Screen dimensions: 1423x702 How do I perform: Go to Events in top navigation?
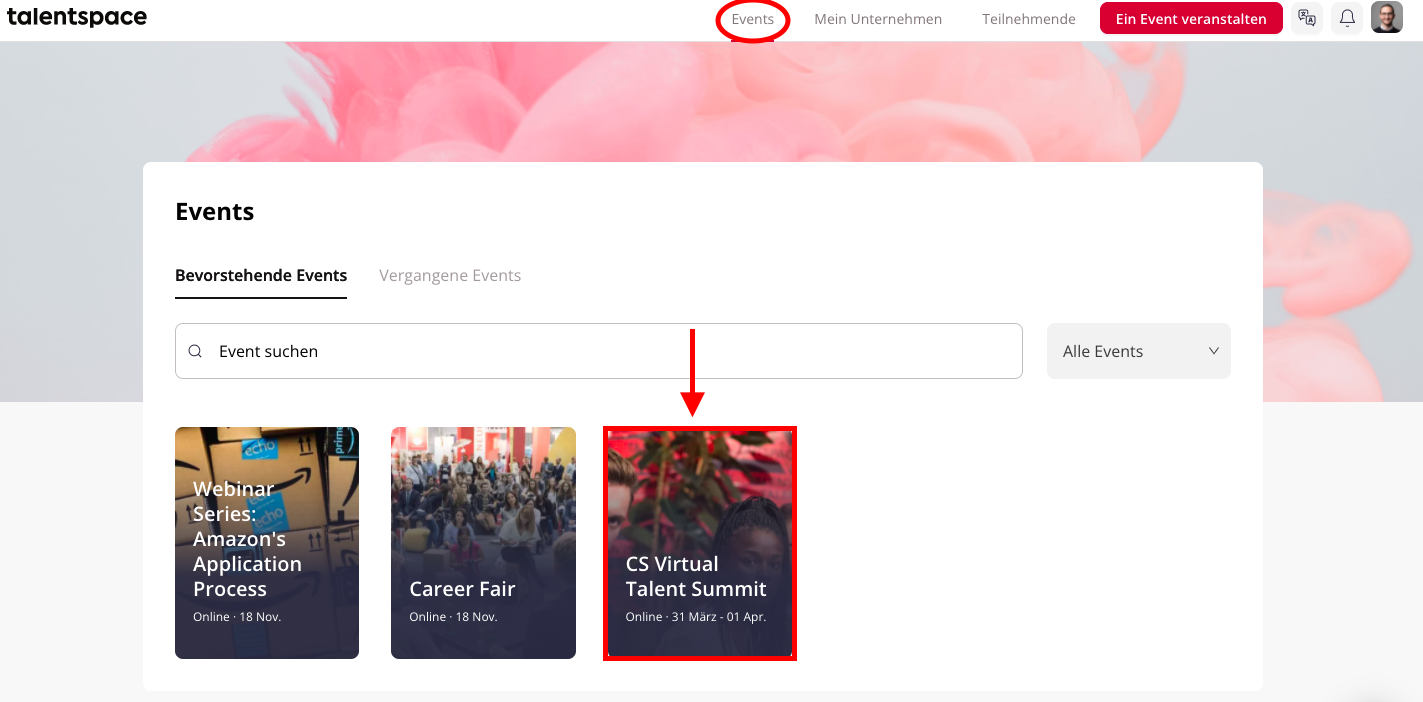[x=753, y=19]
